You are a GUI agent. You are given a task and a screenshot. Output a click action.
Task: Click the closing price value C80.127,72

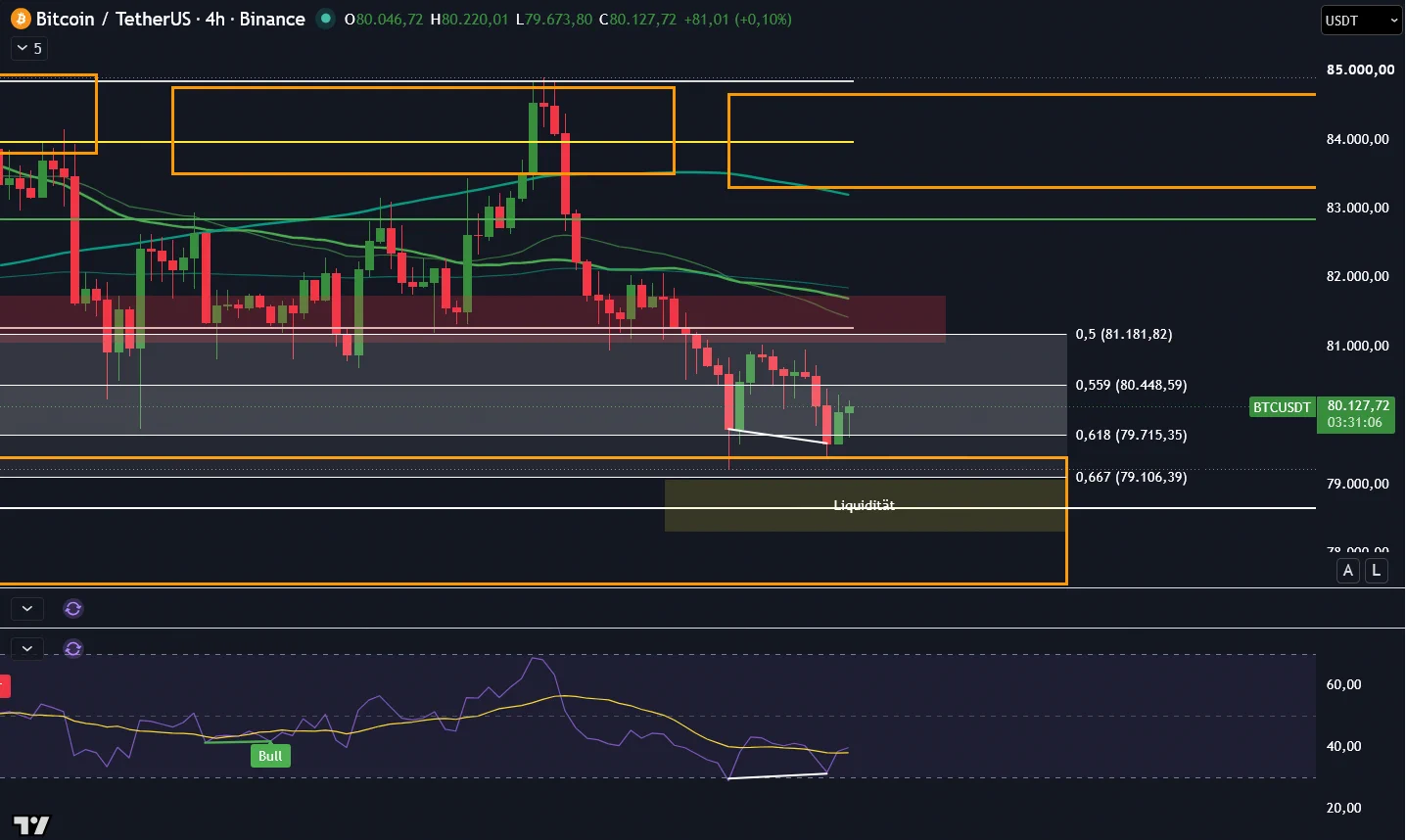pos(637,19)
